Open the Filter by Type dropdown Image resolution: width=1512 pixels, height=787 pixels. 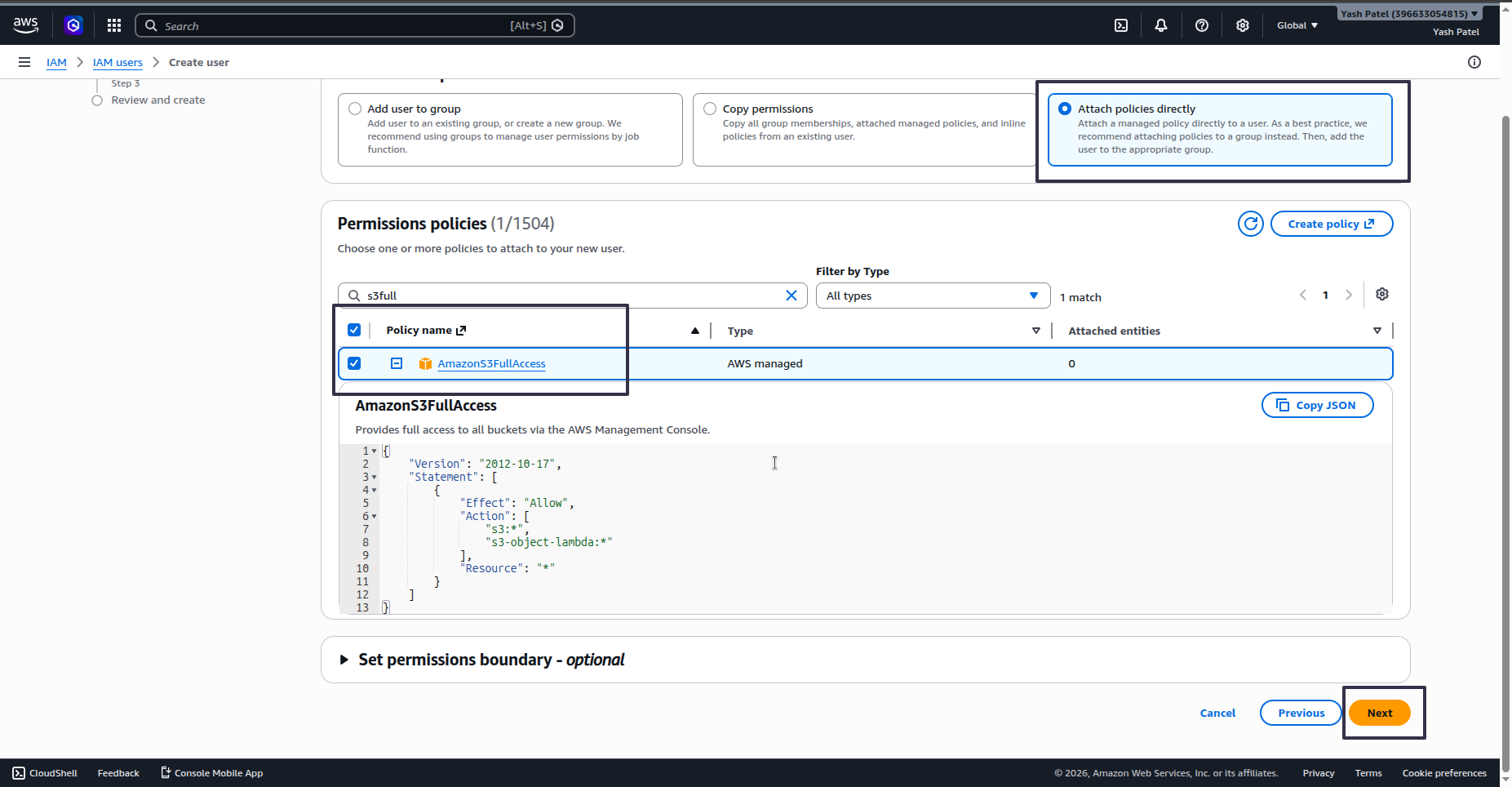point(933,296)
